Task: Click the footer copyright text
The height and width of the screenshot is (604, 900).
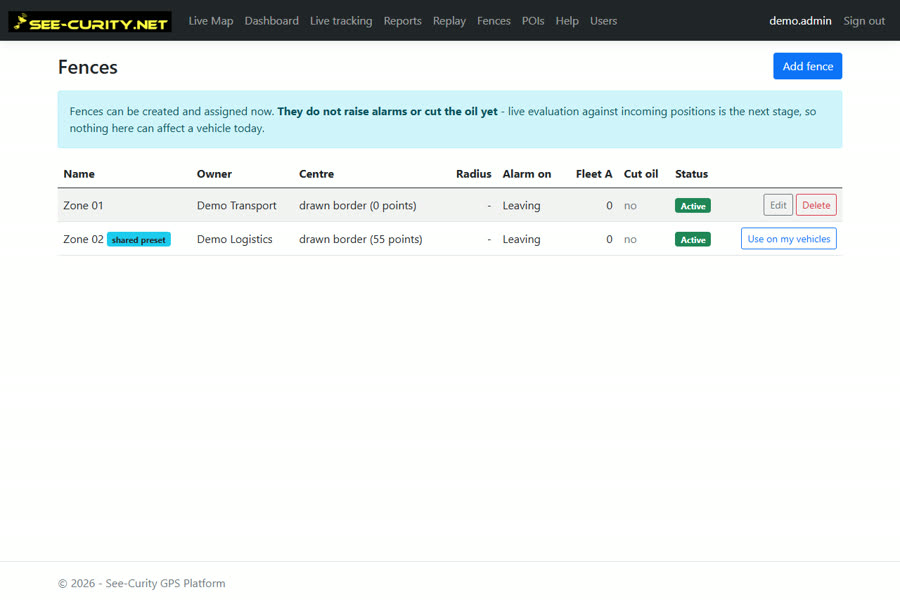Action: click(x=142, y=583)
